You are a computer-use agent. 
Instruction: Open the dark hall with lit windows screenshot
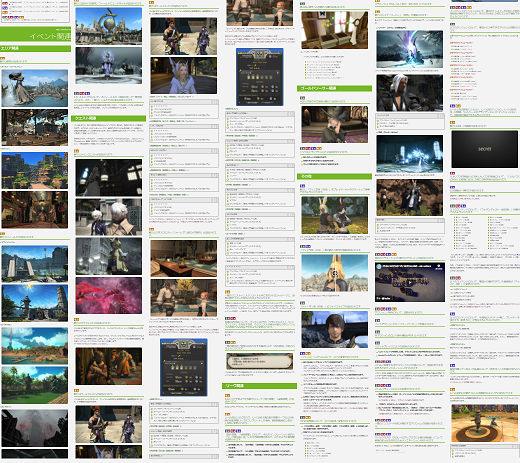109,177
